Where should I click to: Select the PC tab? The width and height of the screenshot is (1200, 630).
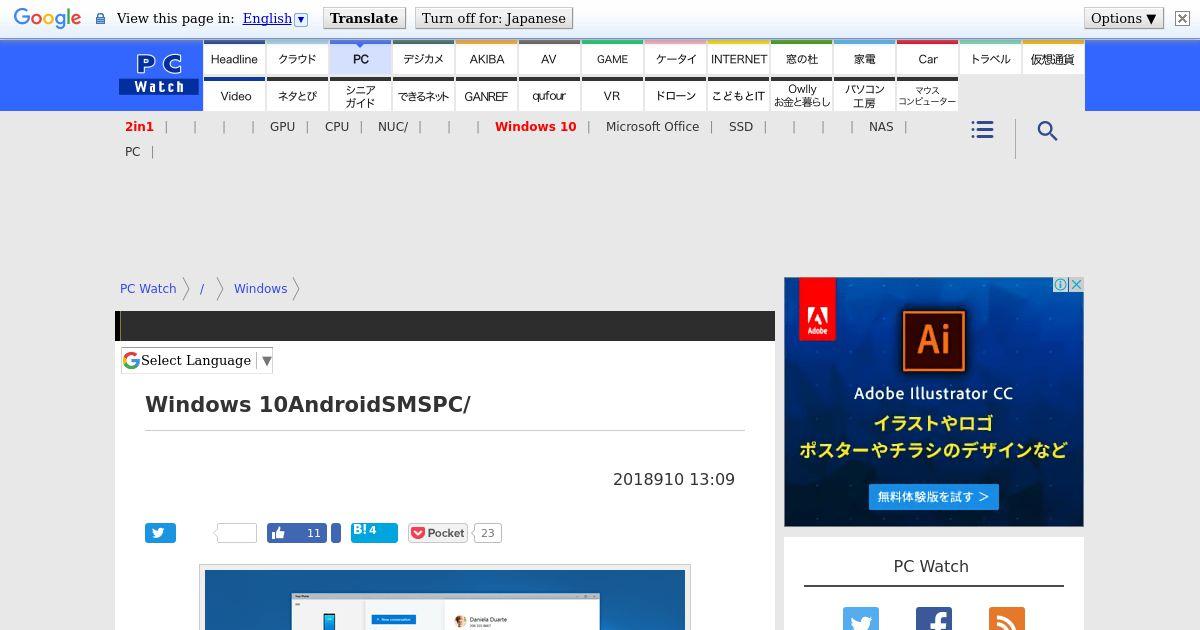pos(361,59)
